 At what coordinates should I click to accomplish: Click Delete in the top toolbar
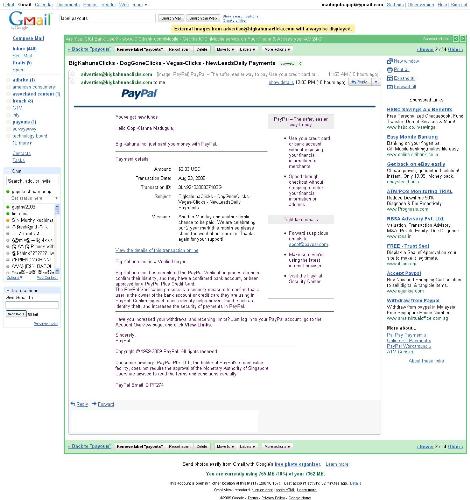pyautogui.click(x=201, y=49)
